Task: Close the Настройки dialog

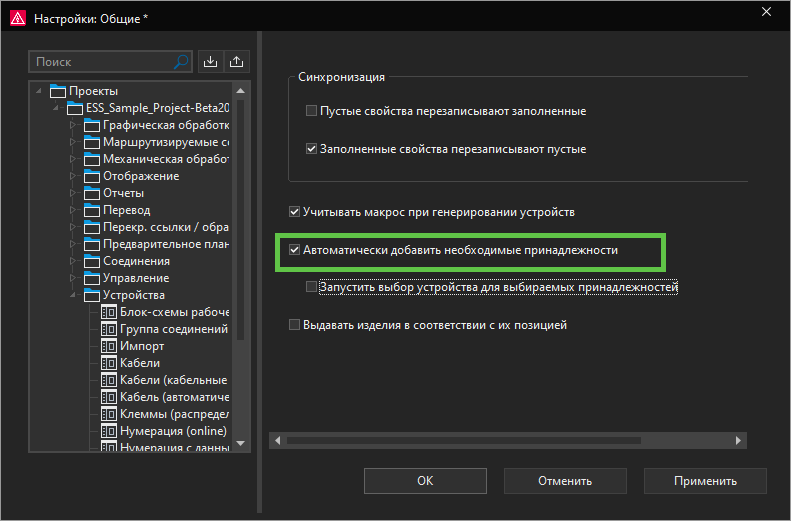Action: 766,12
